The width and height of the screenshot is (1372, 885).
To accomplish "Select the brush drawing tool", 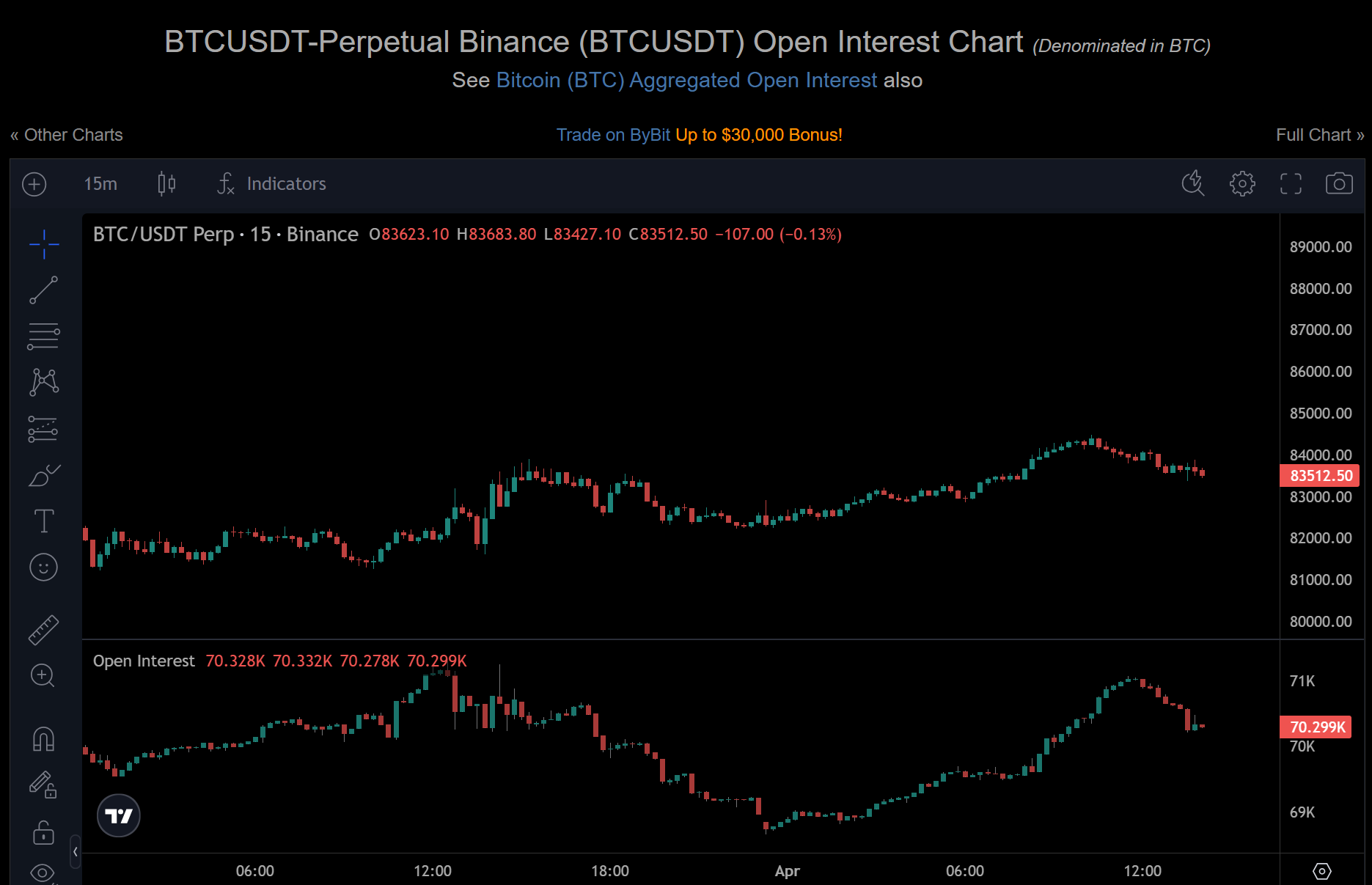I will coord(44,475).
